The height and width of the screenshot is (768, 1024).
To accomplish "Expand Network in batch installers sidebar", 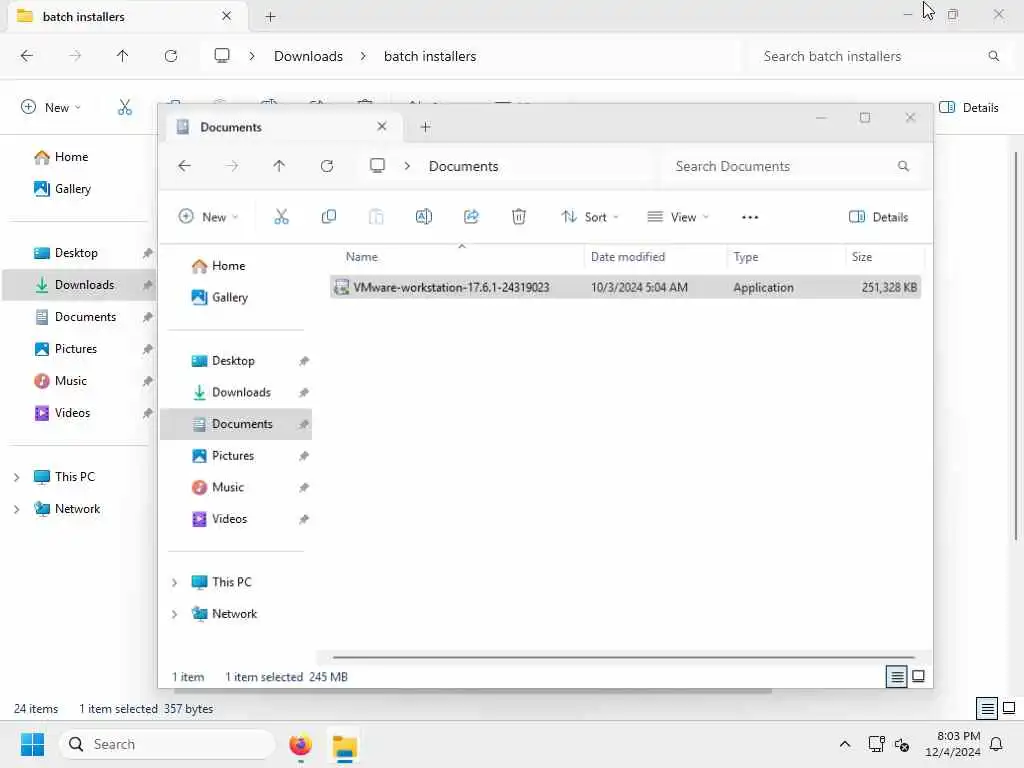I will point(17,509).
